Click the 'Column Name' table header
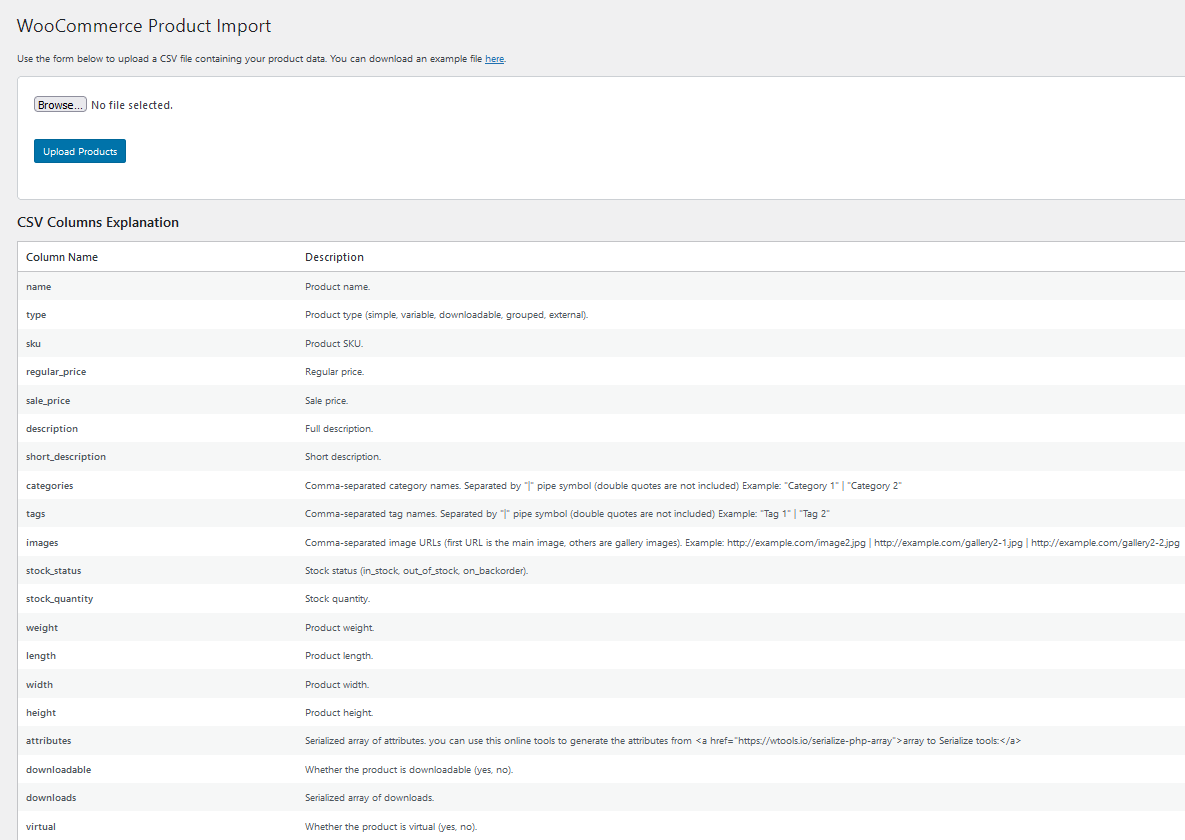1185x840 pixels. pos(62,257)
